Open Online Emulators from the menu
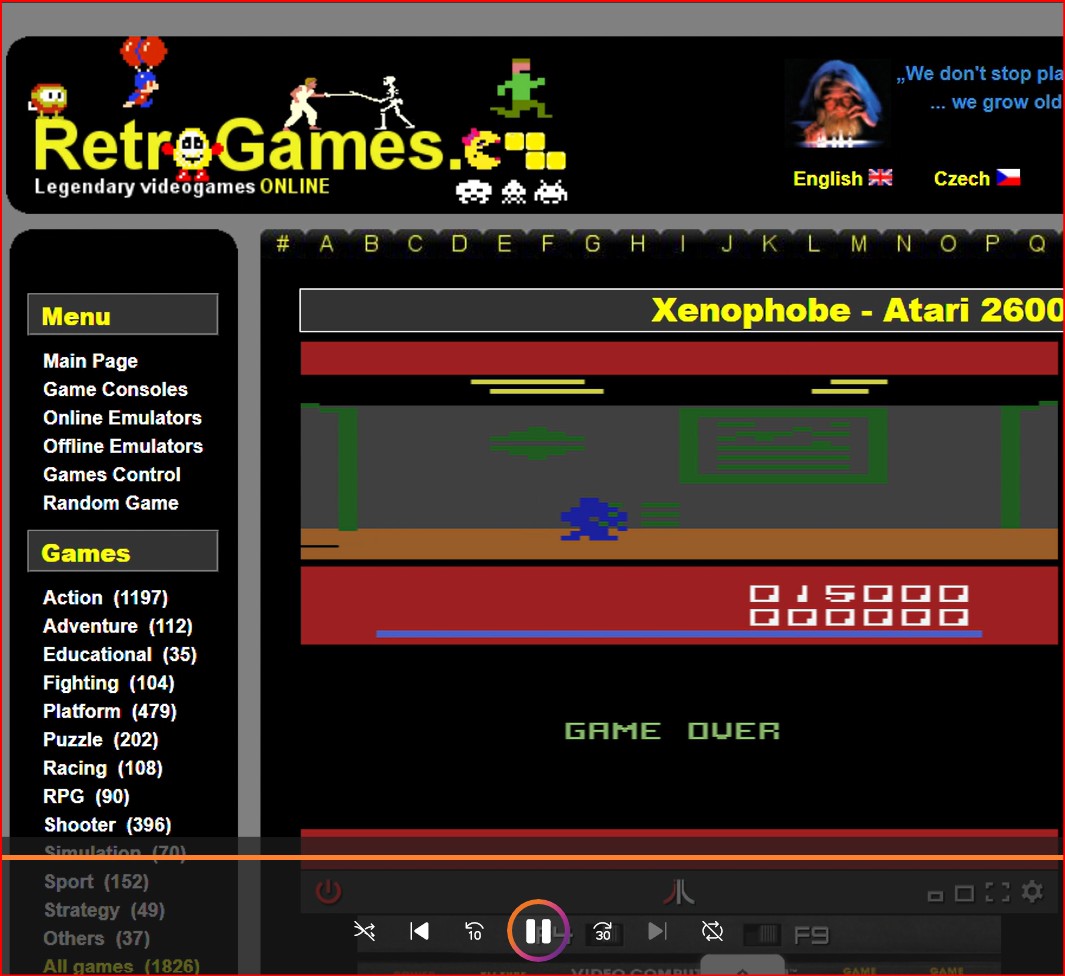 point(122,418)
